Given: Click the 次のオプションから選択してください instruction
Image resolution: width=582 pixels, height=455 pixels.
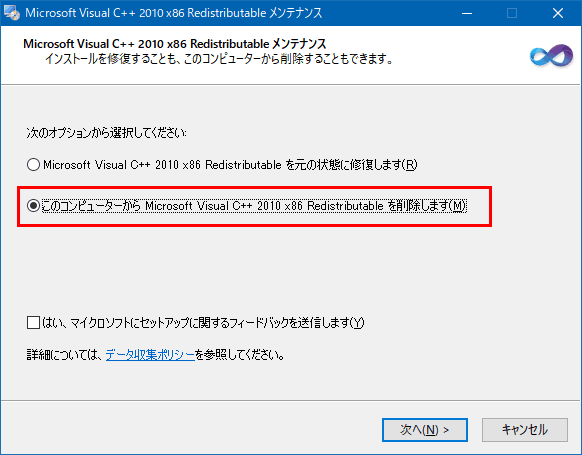Looking at the screenshot, I should point(106,132).
